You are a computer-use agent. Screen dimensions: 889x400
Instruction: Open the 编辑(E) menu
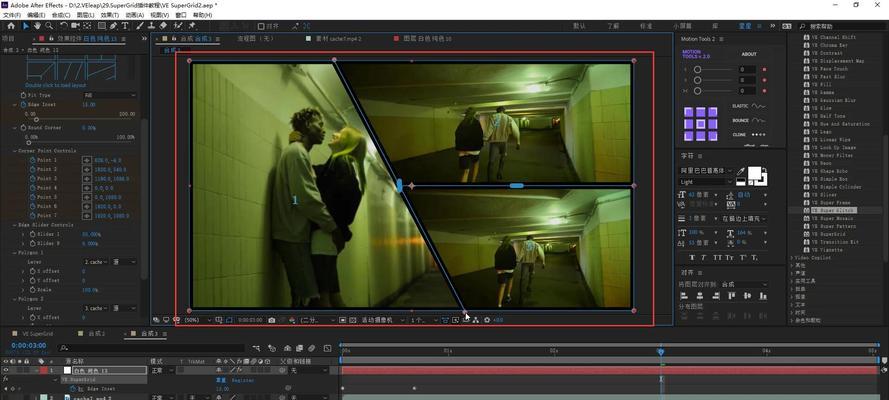tap(36, 15)
